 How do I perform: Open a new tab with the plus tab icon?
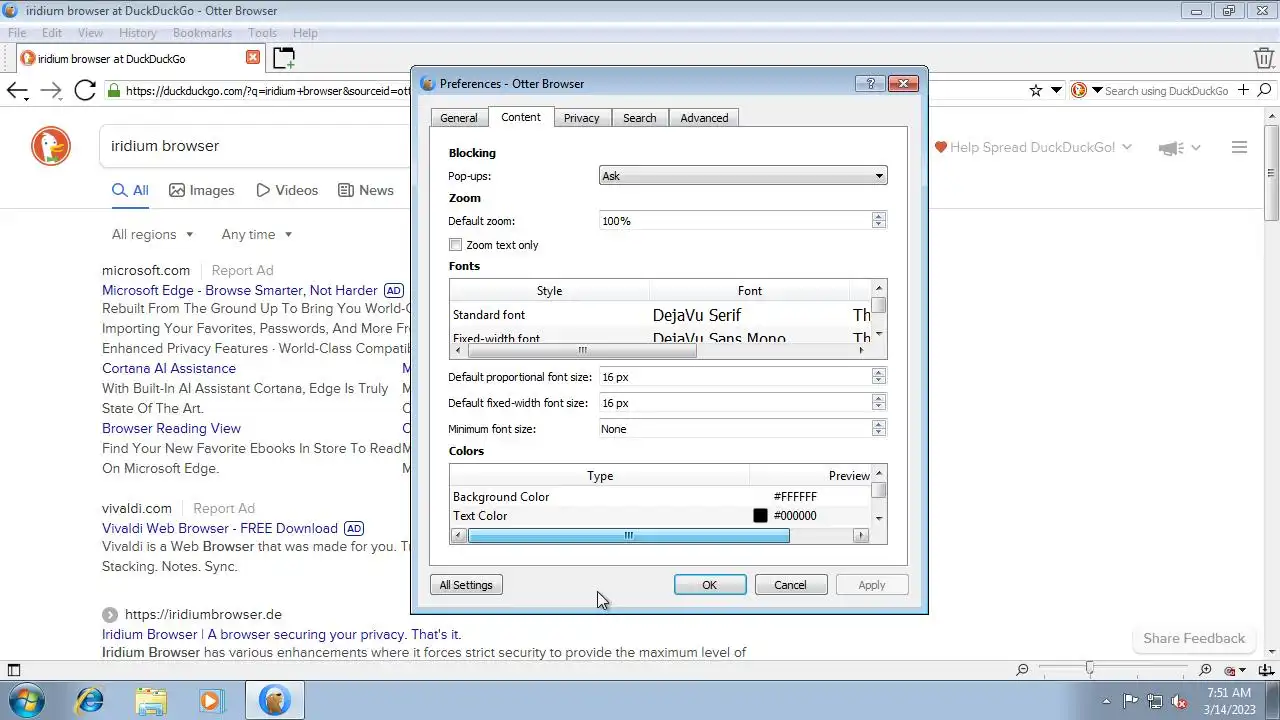click(x=284, y=58)
